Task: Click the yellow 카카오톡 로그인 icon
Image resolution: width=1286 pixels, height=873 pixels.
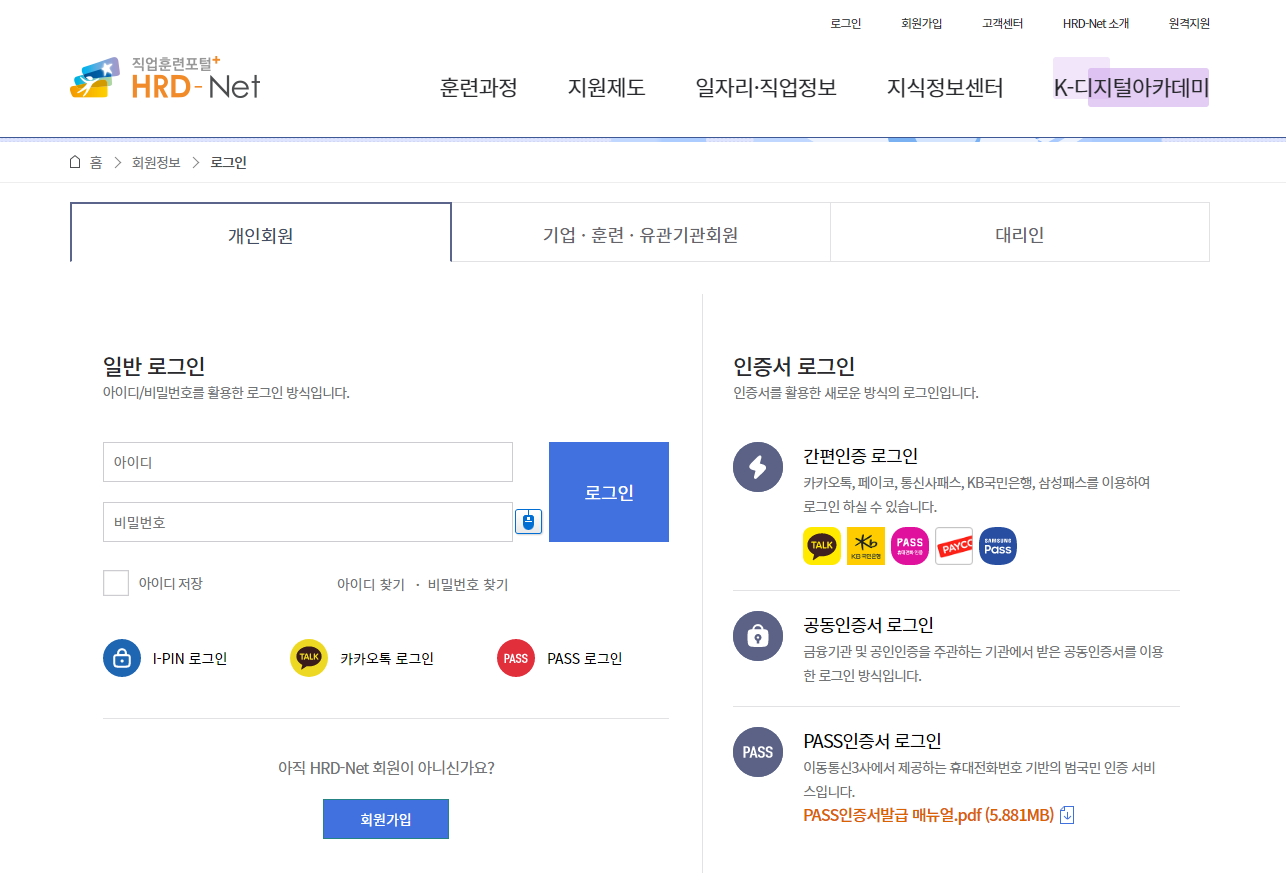Action: point(308,658)
